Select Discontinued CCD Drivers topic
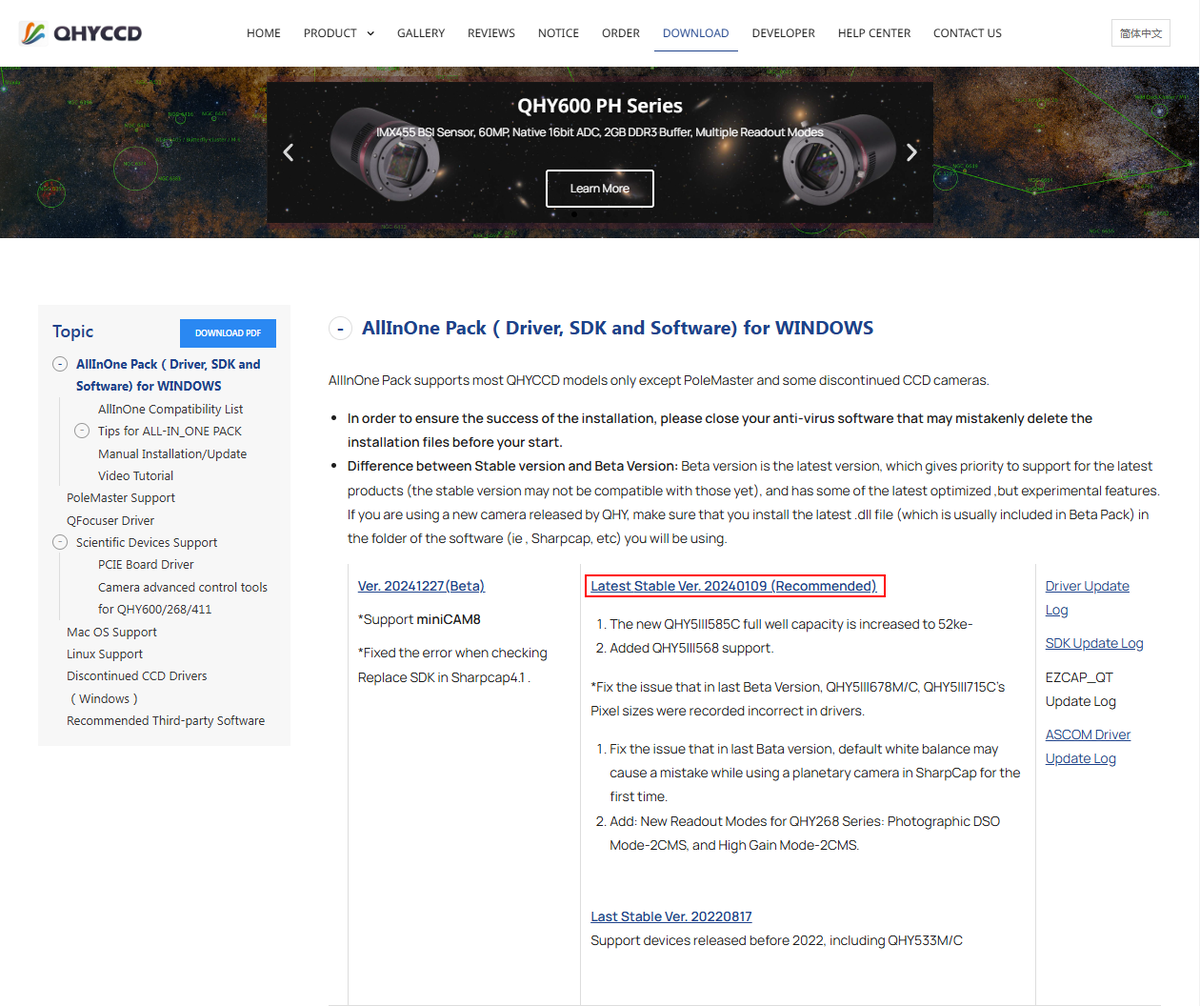Image resolution: width=1200 pixels, height=1006 pixels. click(x=136, y=687)
